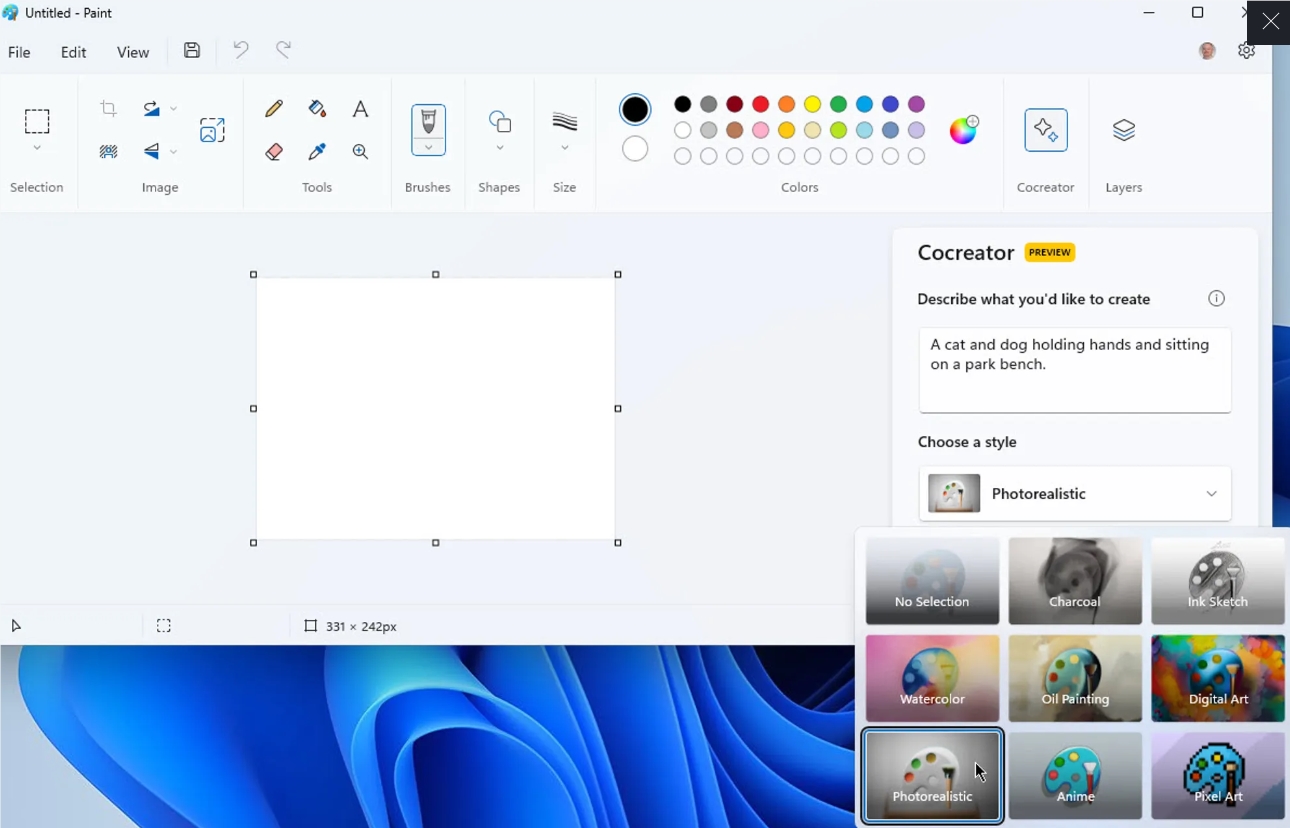
Task: Open the Layers panel icon
Action: point(1124,130)
